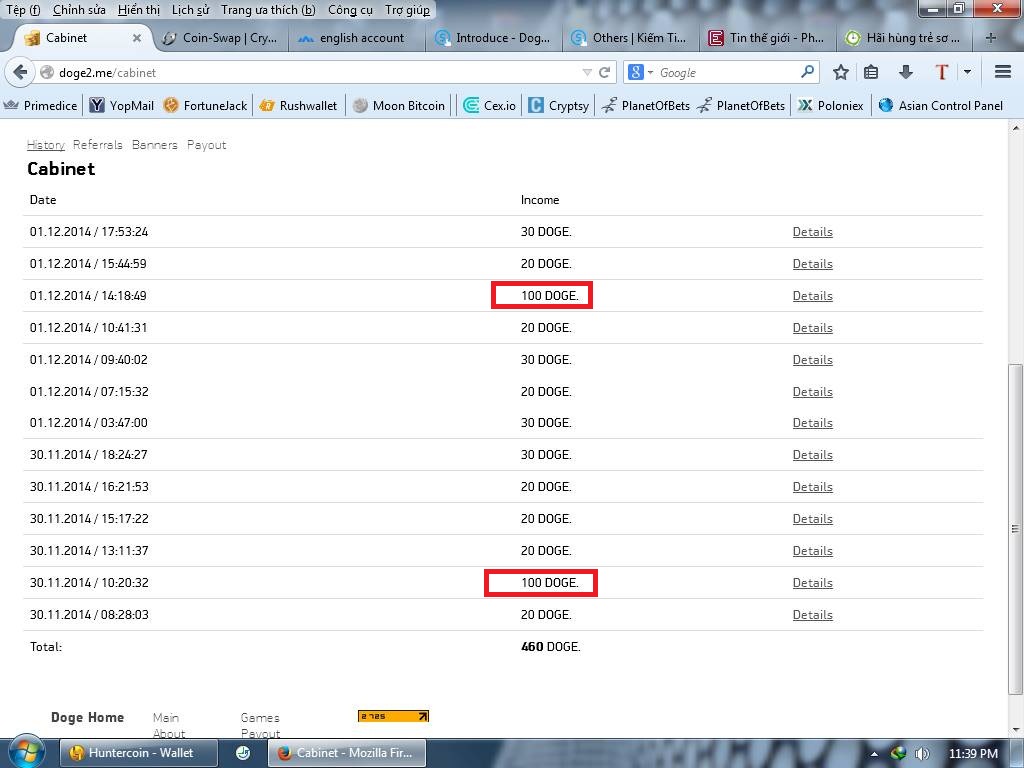Click the red T toolbar icon

(x=941, y=72)
